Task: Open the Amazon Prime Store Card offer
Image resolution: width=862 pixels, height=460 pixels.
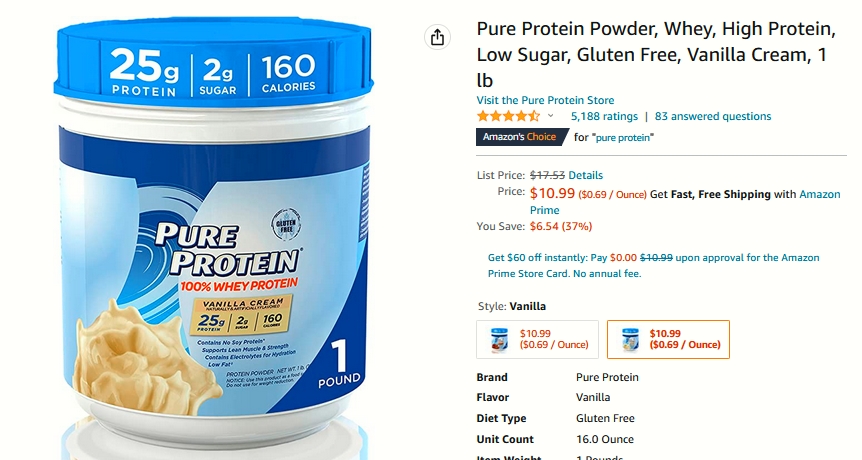Action: [653, 265]
